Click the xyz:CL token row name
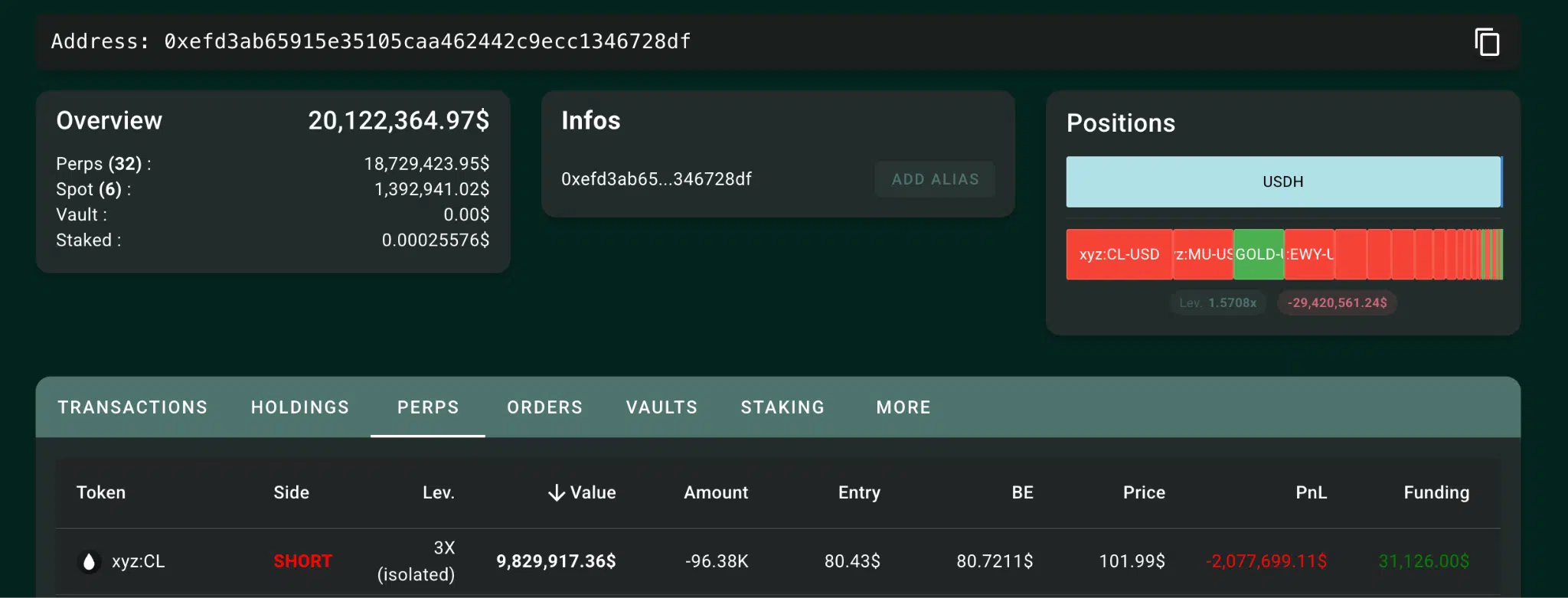The width and height of the screenshot is (1568, 598). [139, 562]
